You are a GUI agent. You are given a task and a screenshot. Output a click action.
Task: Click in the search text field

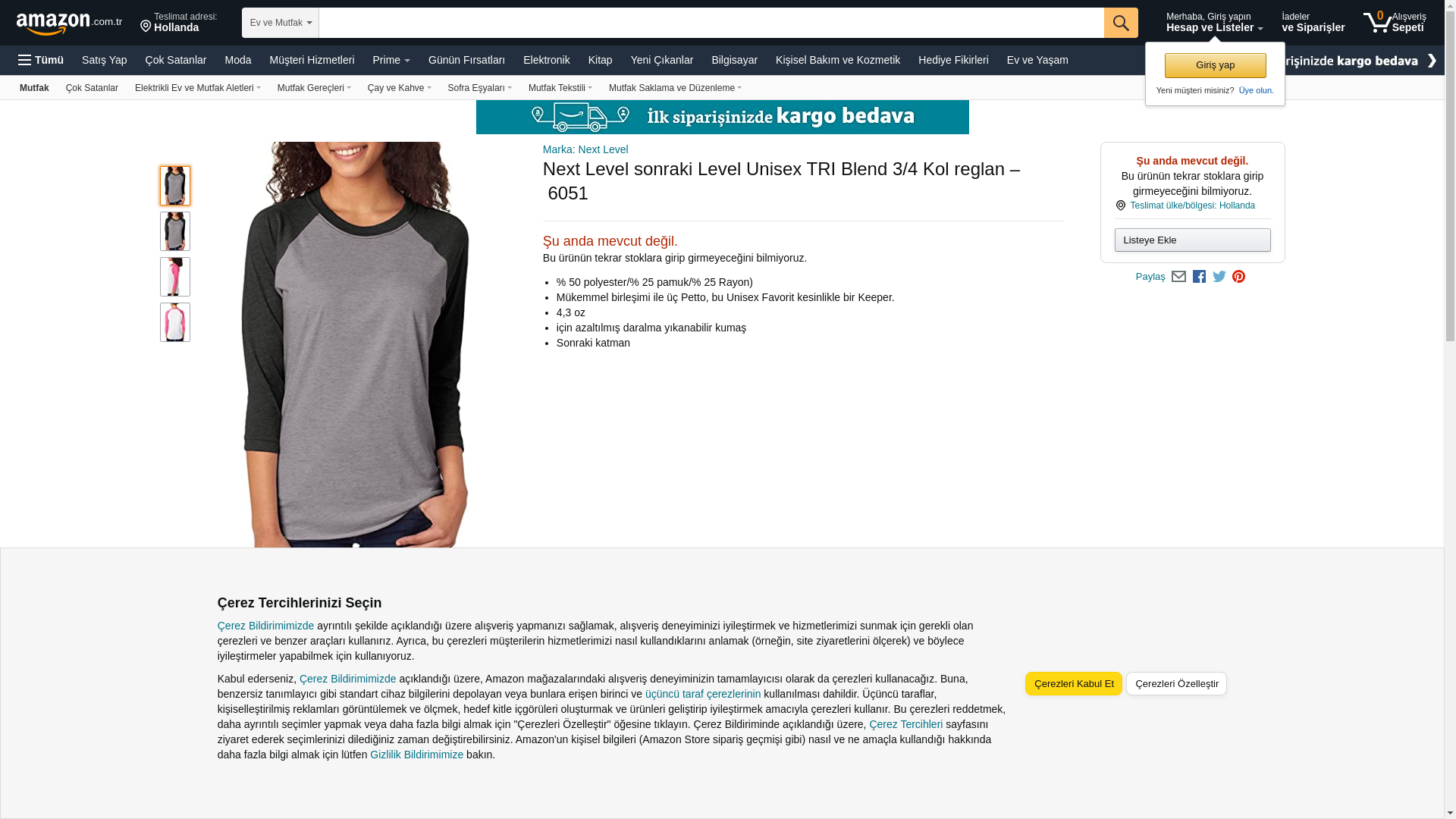(x=711, y=23)
